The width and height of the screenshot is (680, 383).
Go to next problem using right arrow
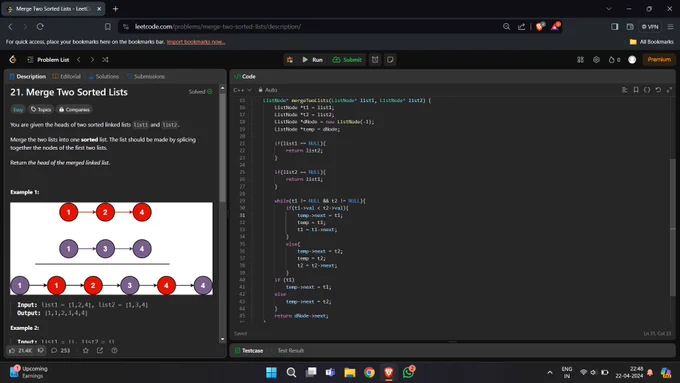pyautogui.click(x=92, y=59)
